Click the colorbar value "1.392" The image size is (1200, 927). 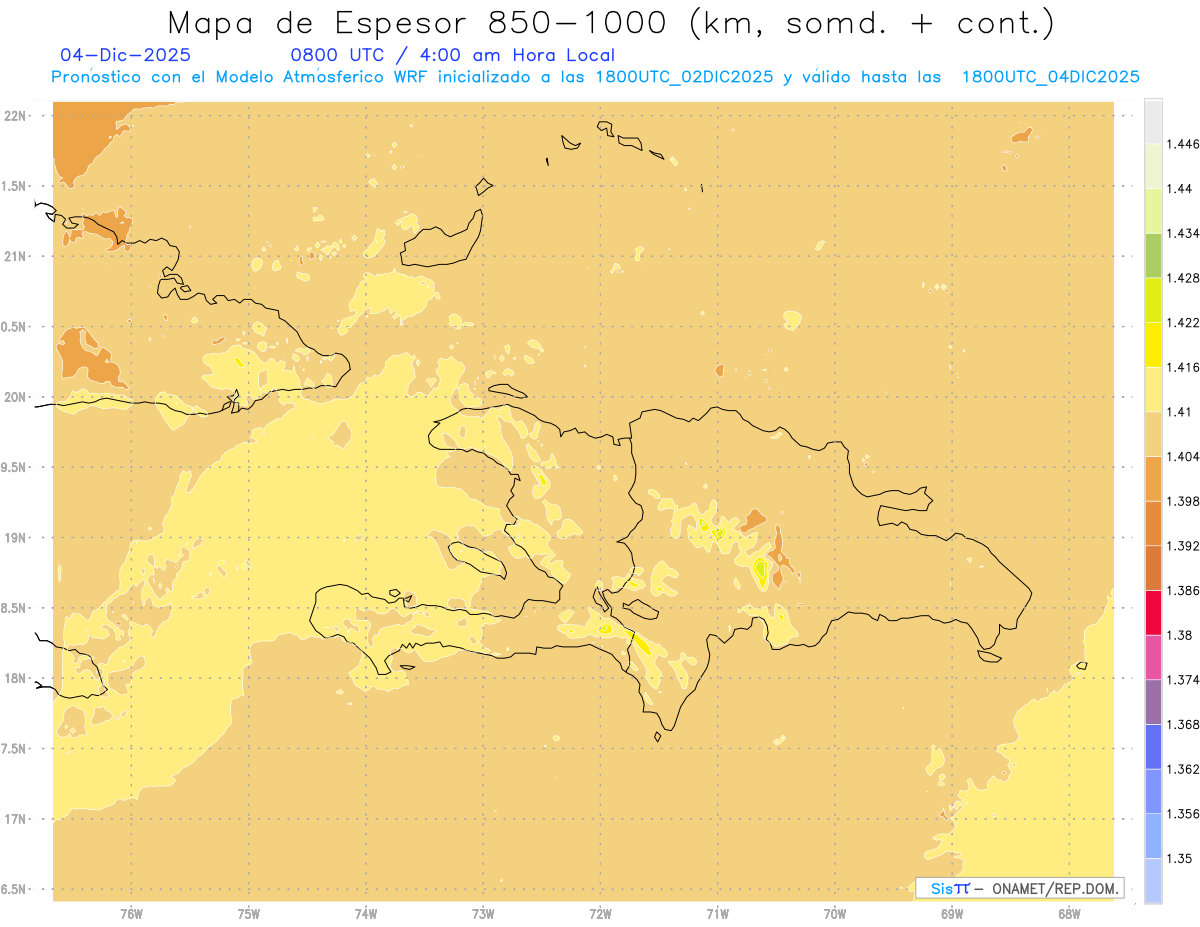pos(1185,546)
